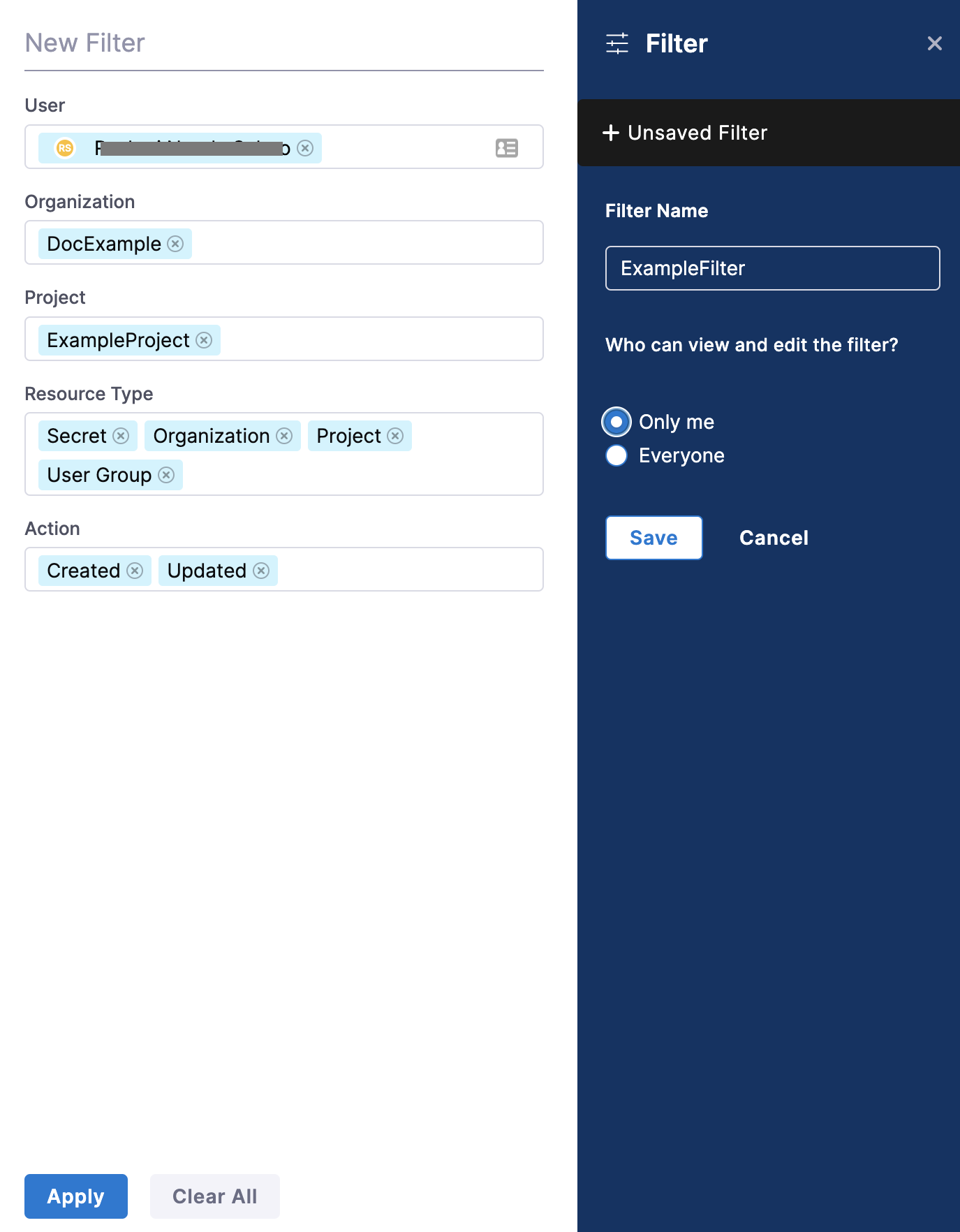Remove the Created action tag
The width and height of the screenshot is (960, 1232).
point(135,571)
